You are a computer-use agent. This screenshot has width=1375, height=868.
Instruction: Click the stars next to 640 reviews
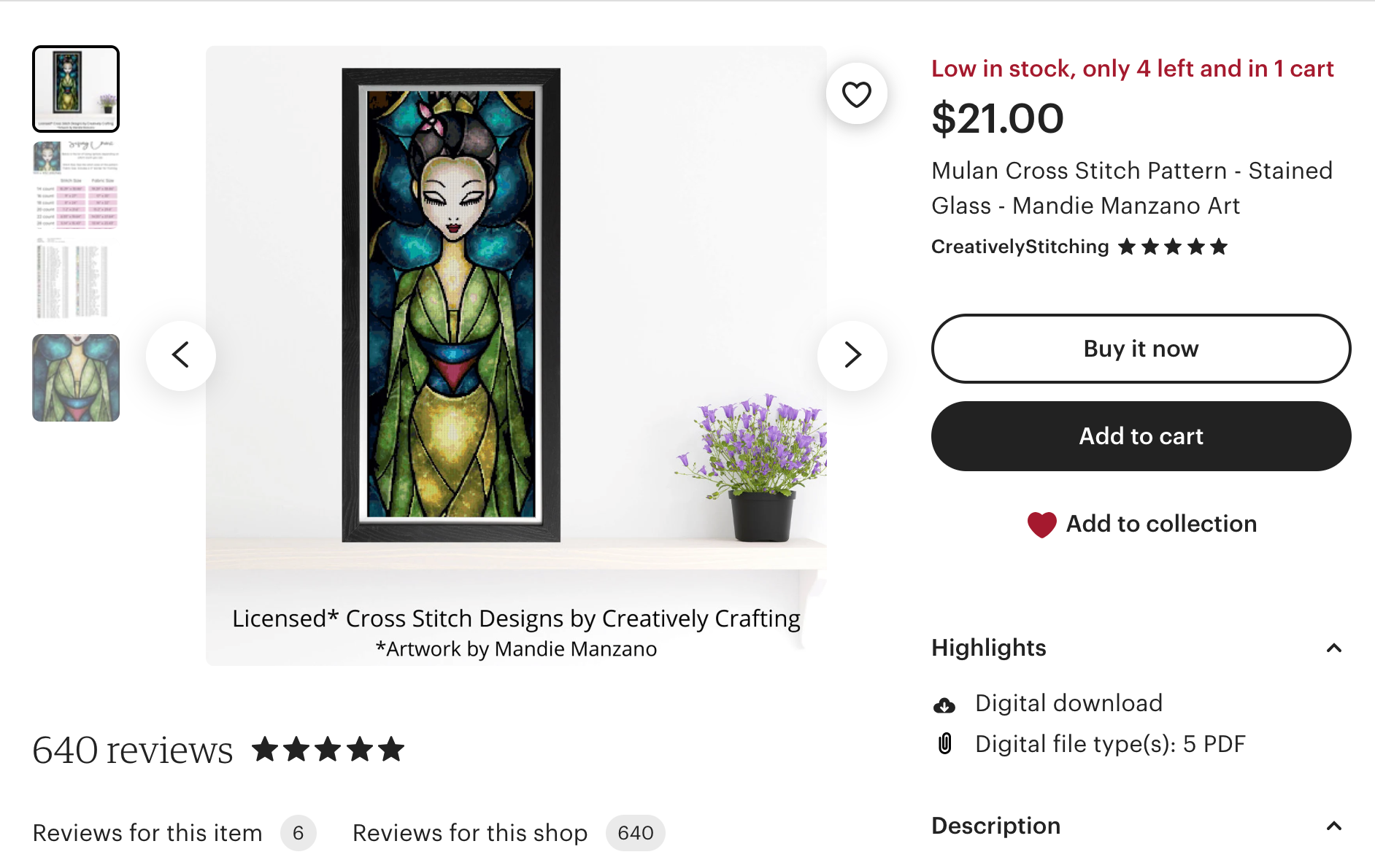point(328,749)
